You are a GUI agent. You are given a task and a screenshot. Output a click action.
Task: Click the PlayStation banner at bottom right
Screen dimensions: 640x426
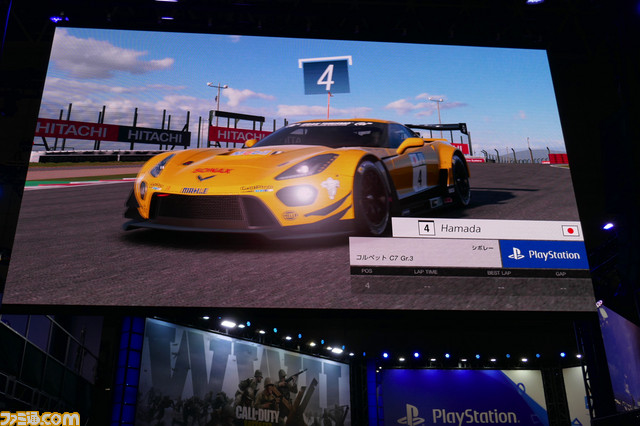coord(462,398)
